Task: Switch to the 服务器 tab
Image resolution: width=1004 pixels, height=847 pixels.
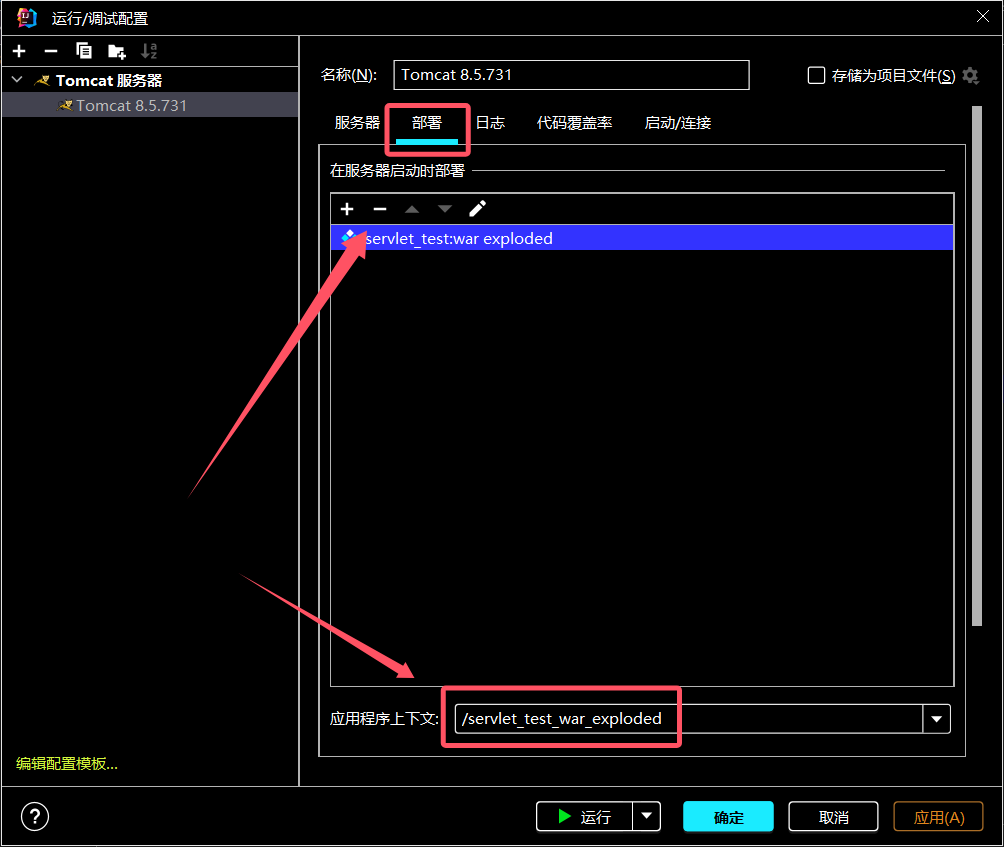Action: tap(357, 122)
